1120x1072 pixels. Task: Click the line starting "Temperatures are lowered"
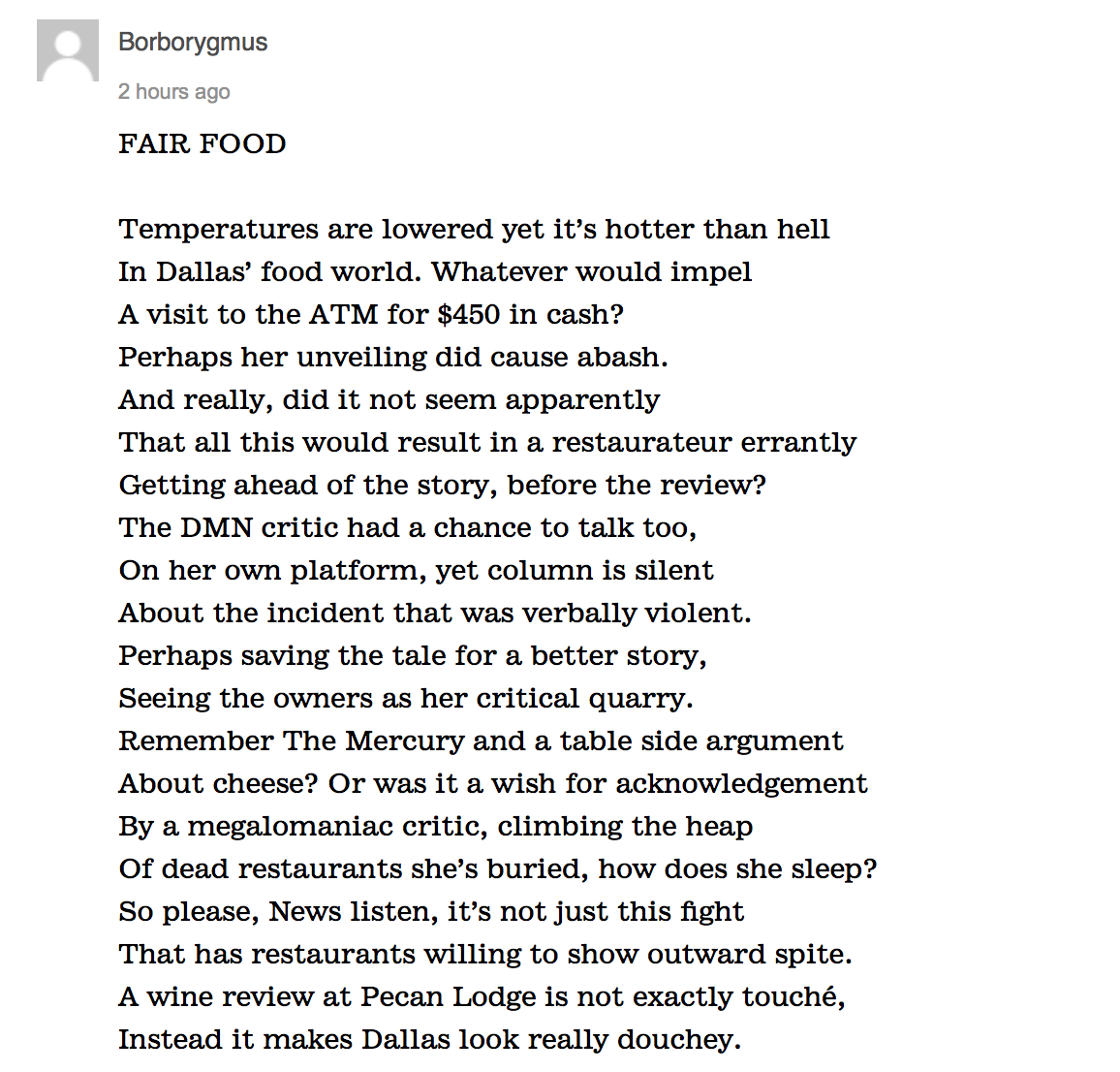474,230
